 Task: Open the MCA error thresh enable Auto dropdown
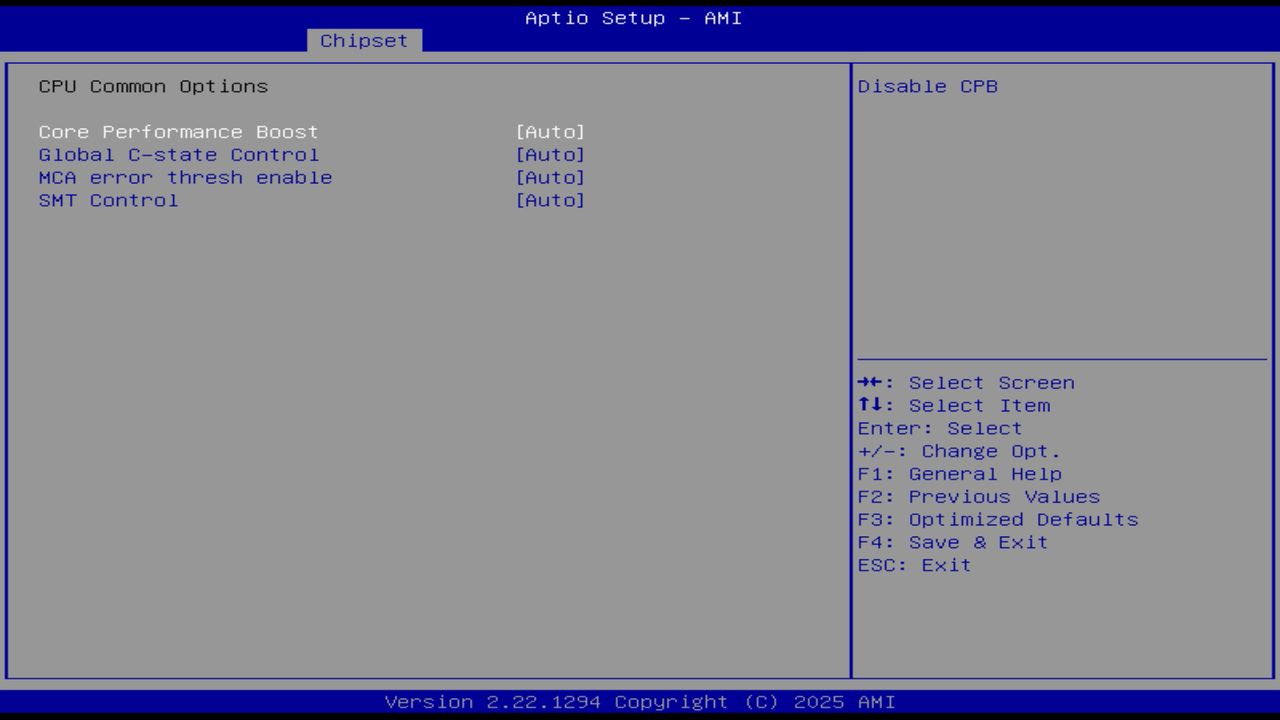click(x=551, y=177)
